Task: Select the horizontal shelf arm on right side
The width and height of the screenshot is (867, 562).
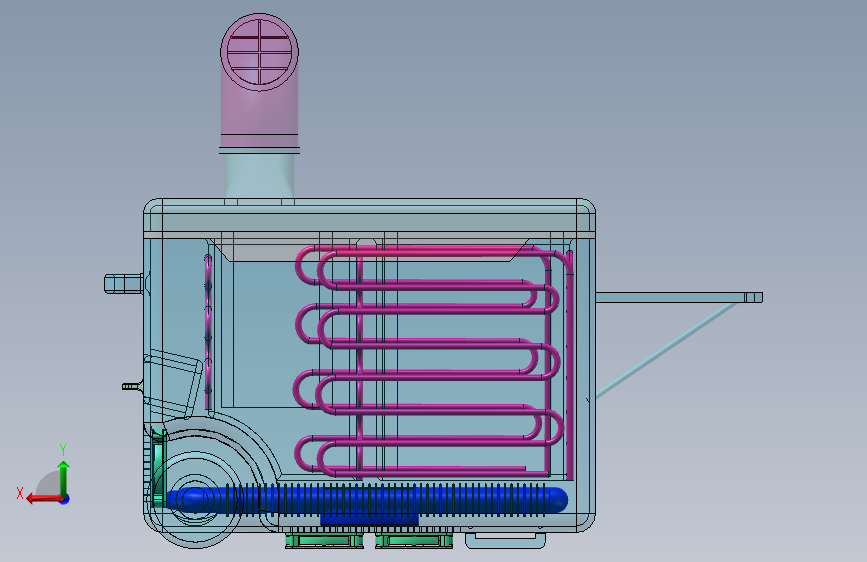Action: (x=679, y=298)
